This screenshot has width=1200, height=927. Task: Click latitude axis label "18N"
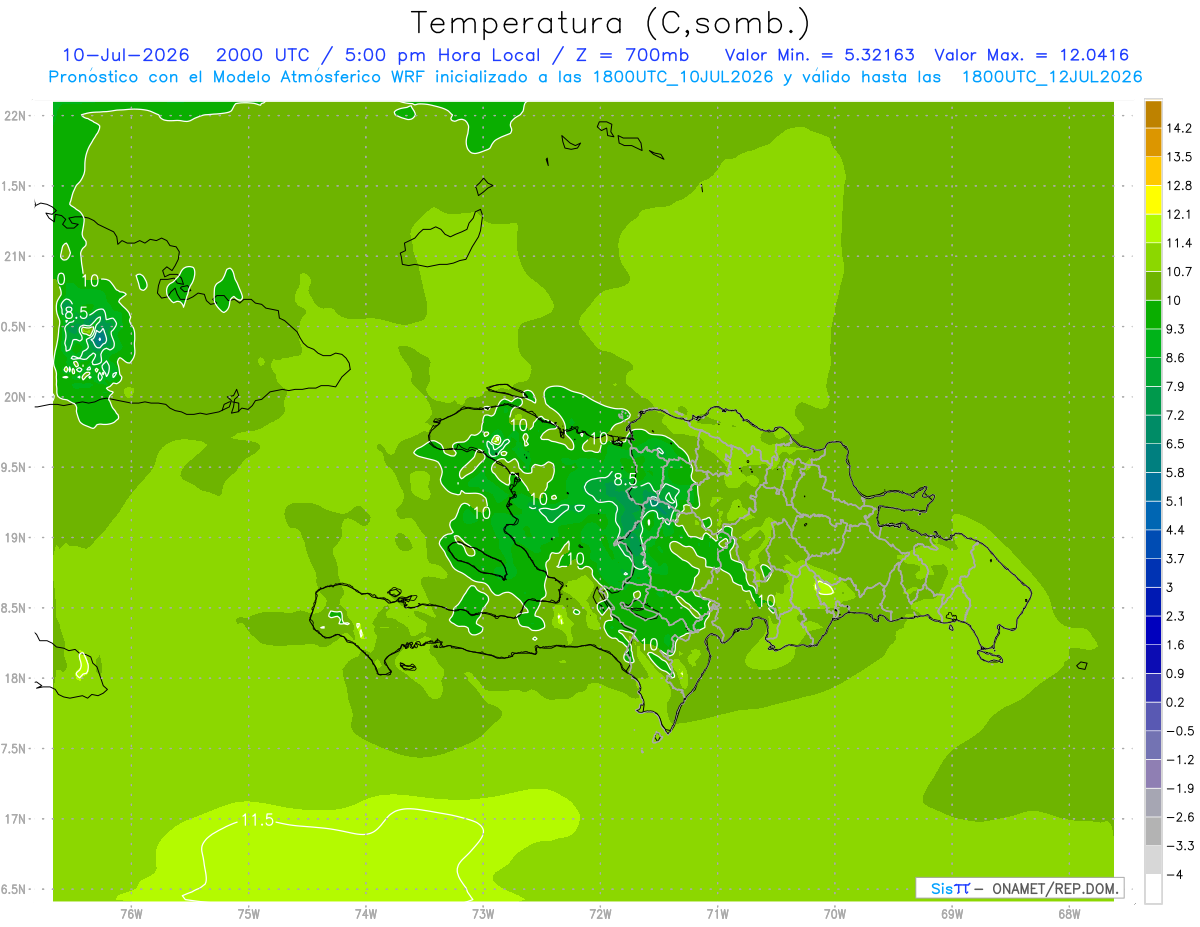(15, 679)
